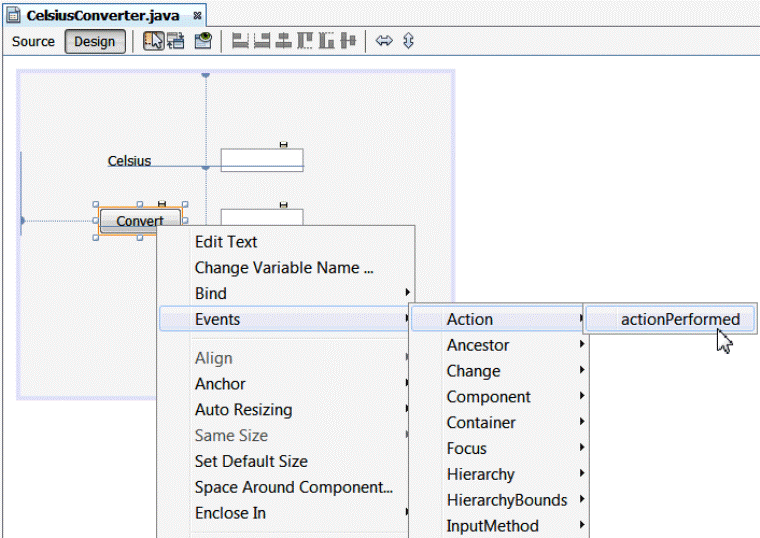This screenshot has width=760, height=538.
Task: Click the Selection Mode toolbar icon
Action: (154, 41)
